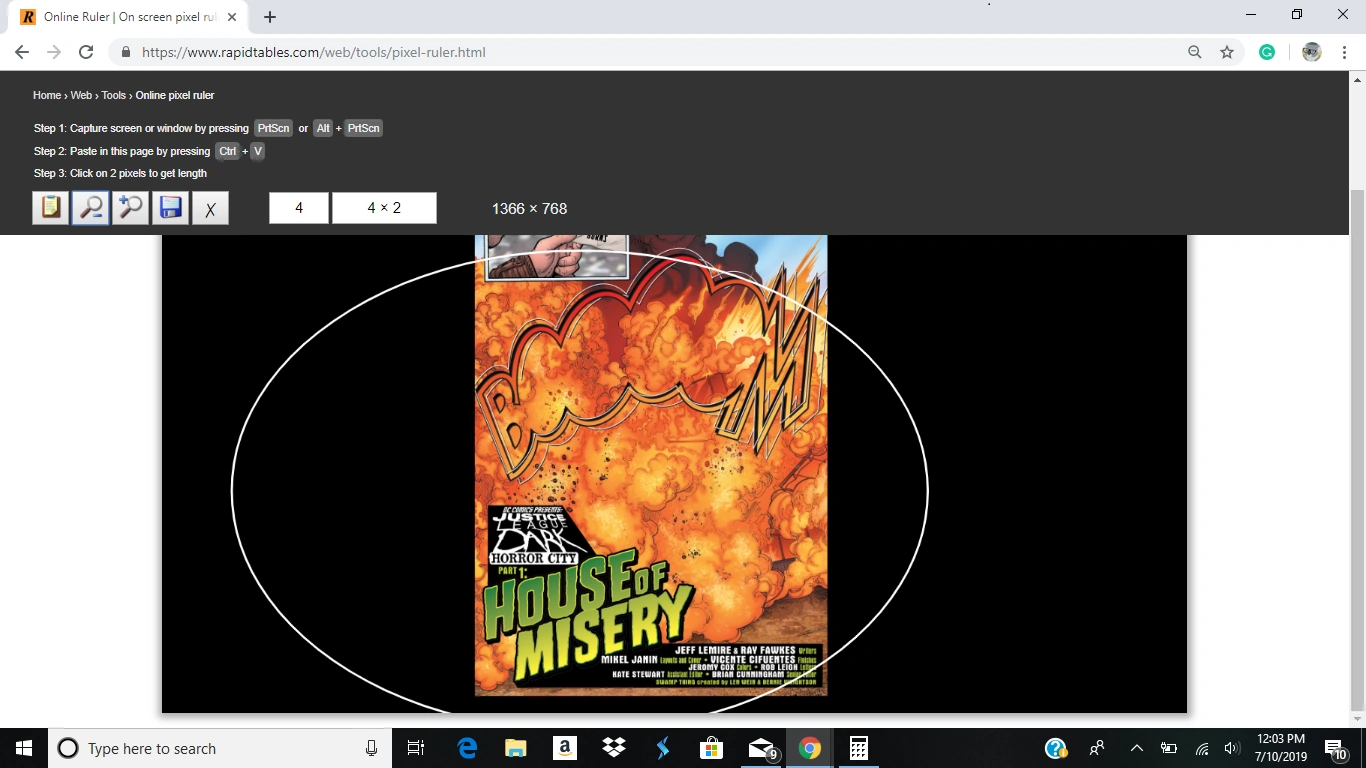
Task: Open Task View on the taskbar
Action: point(417,748)
